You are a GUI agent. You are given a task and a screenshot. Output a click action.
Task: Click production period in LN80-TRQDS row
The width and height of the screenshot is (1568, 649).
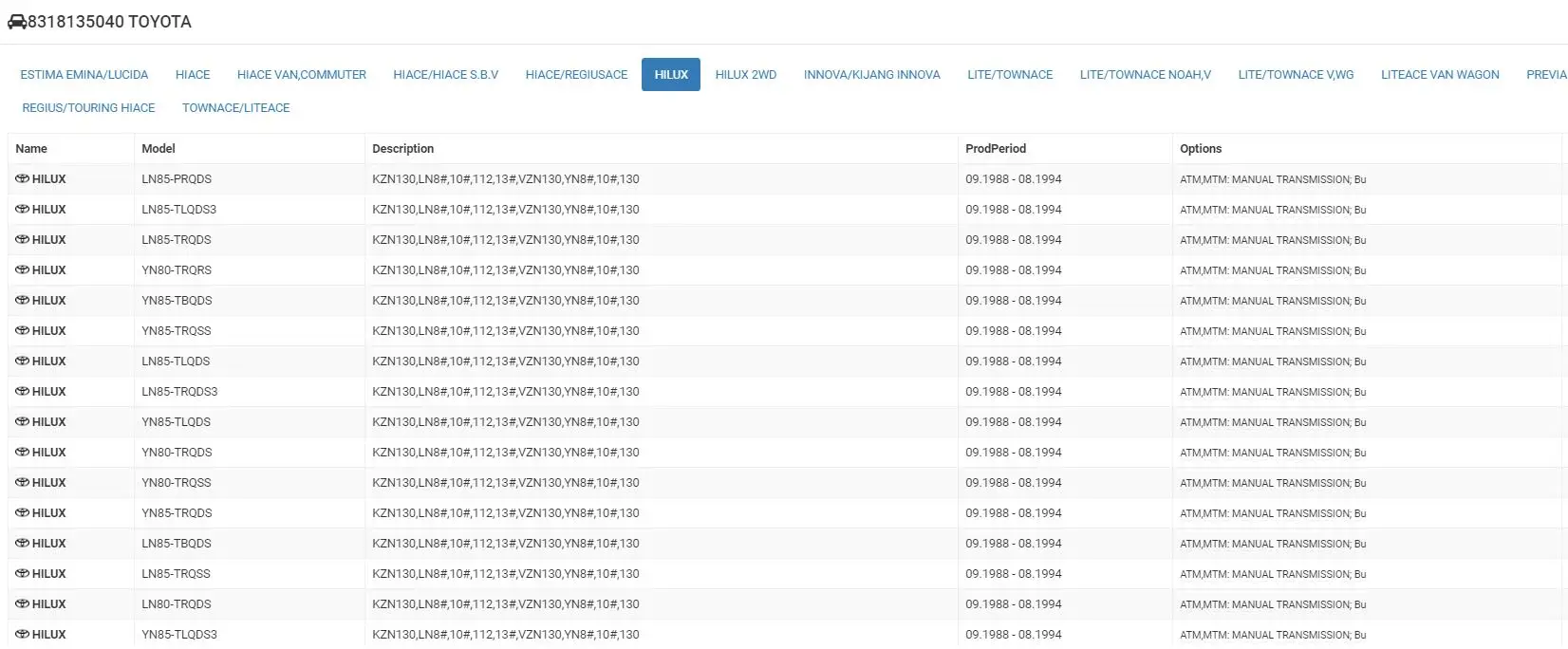[x=1014, y=603]
